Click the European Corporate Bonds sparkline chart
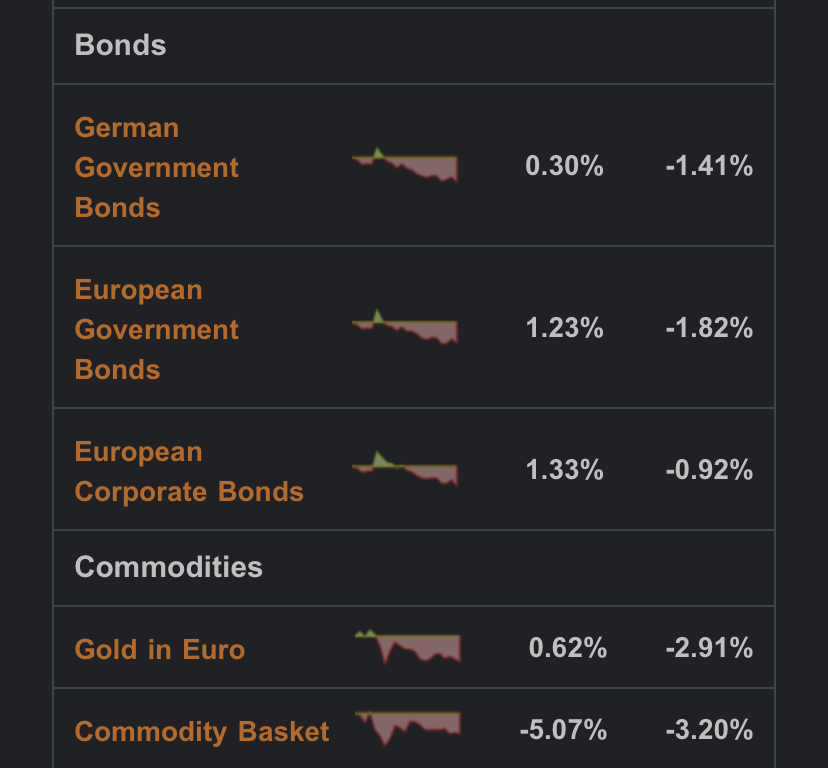828x768 pixels. click(x=405, y=469)
